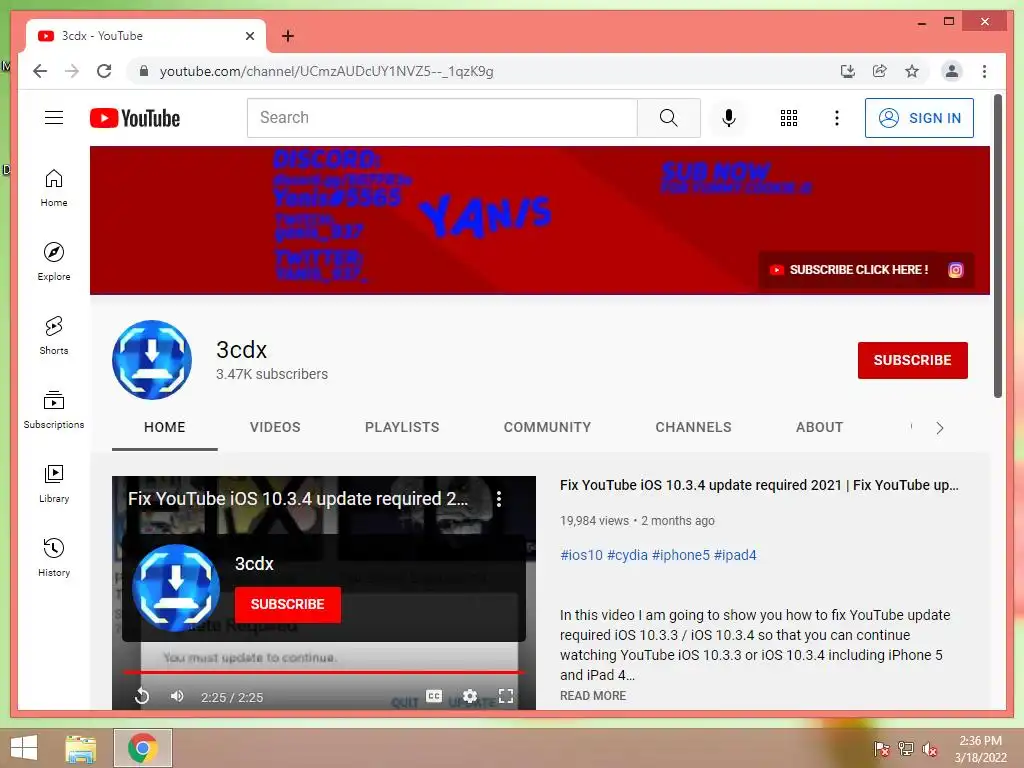Open video player settings gear
Viewport: 1024px width, 768px height.
tap(470, 696)
